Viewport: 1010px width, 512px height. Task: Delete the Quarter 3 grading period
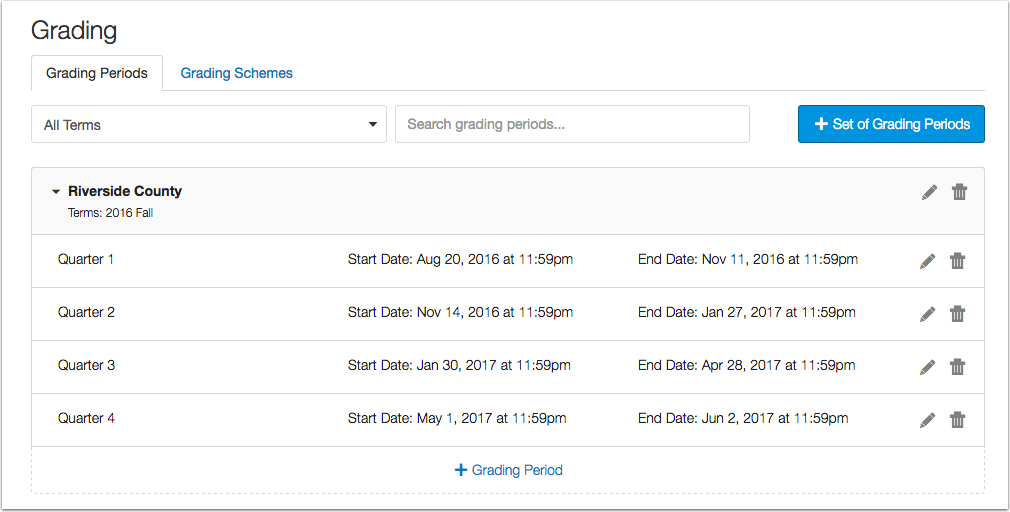click(x=957, y=367)
